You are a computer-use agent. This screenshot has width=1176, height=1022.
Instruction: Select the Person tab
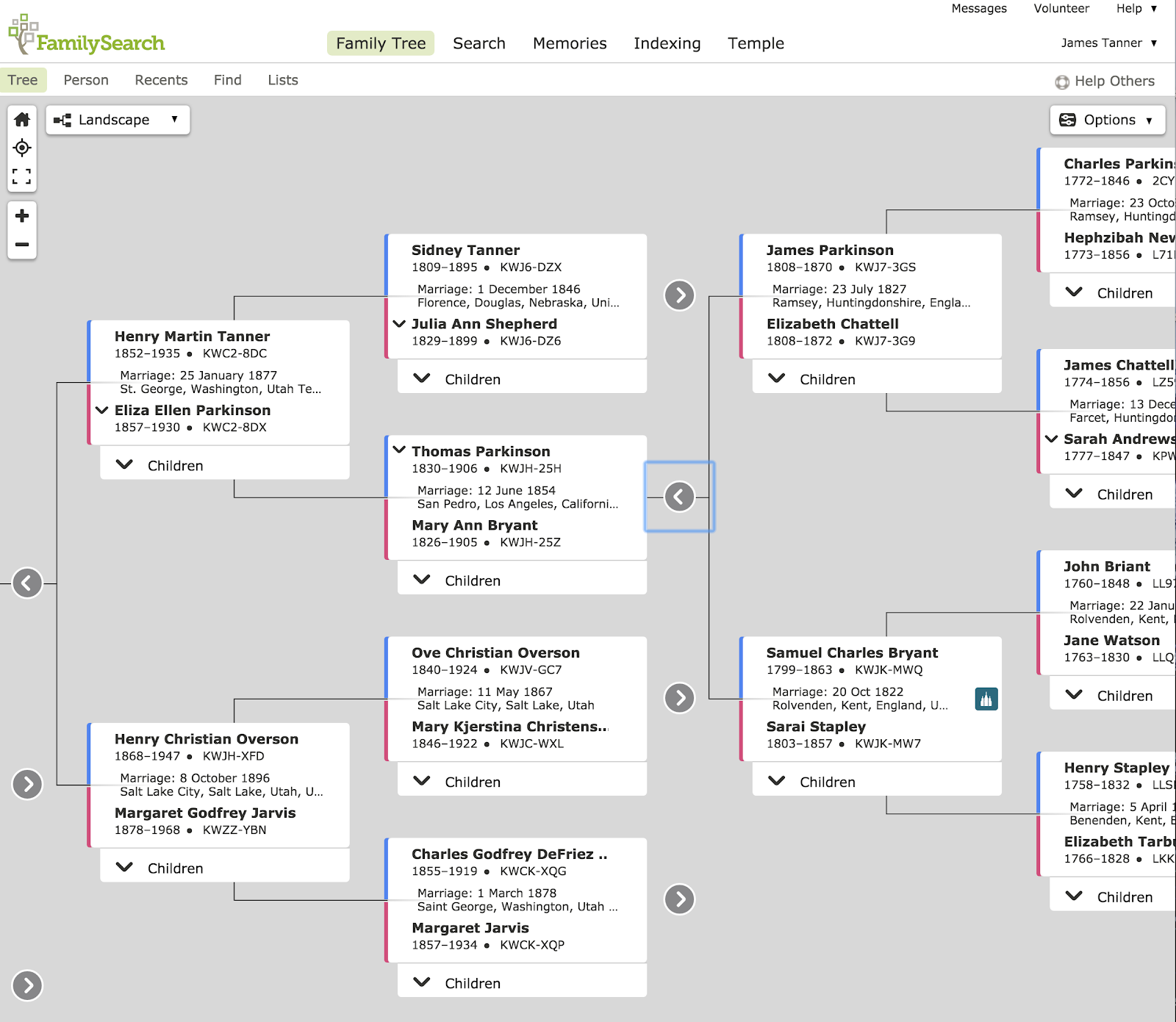86,80
